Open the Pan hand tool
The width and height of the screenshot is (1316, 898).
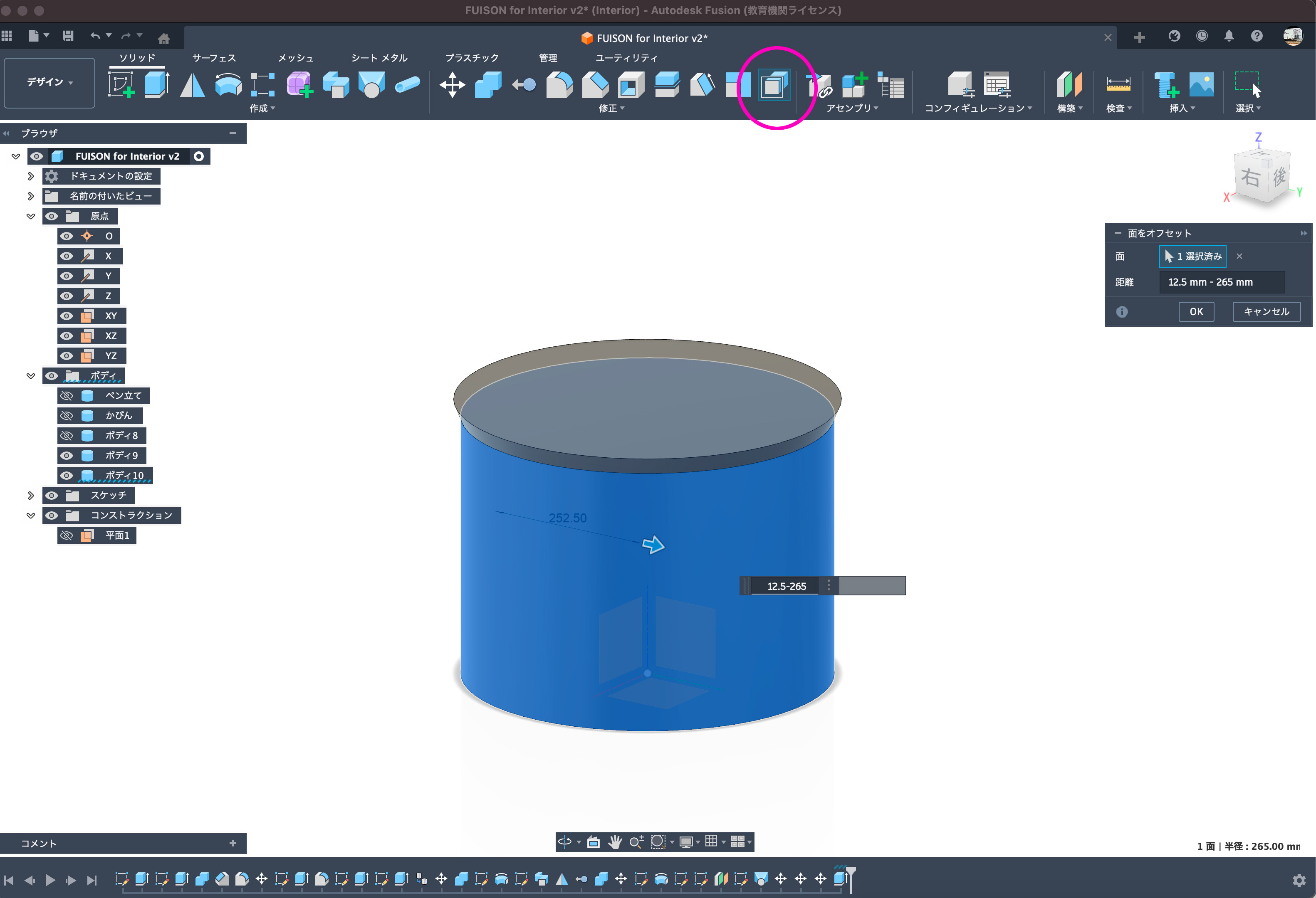[614, 842]
